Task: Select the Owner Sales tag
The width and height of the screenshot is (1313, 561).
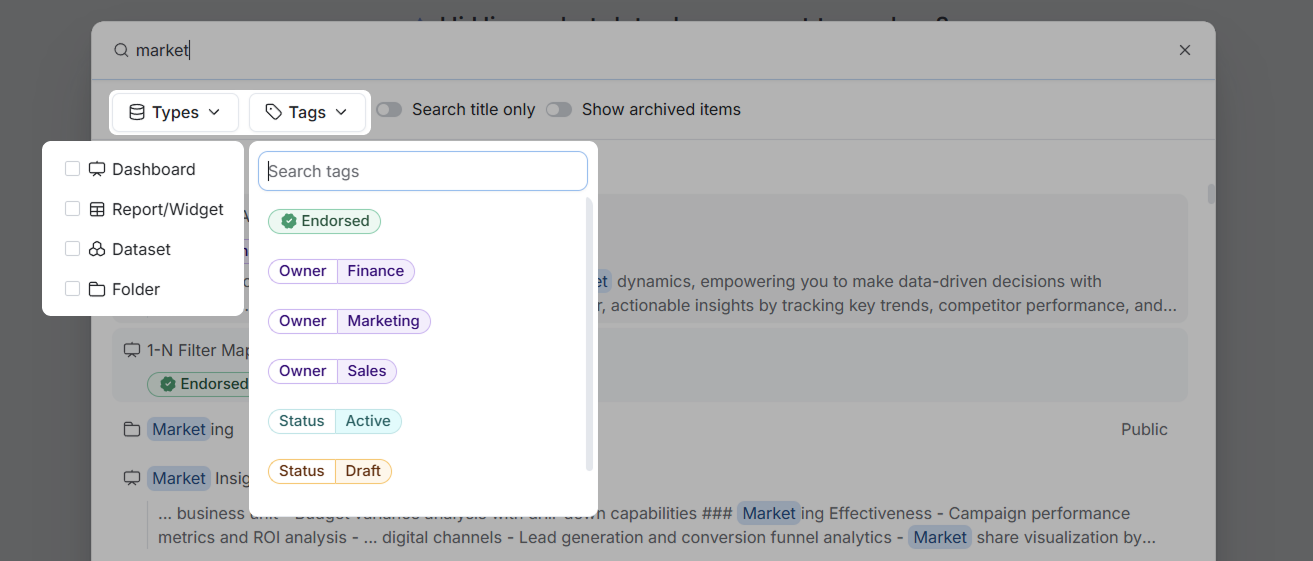Action: click(332, 371)
